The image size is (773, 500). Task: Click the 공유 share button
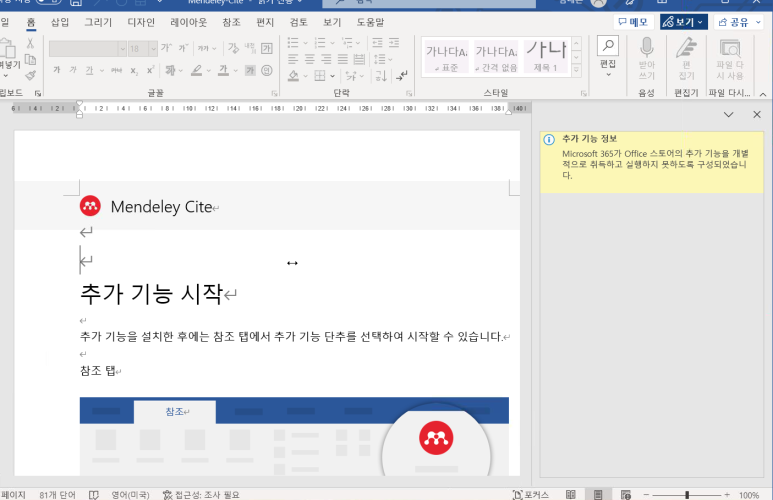pos(738,22)
